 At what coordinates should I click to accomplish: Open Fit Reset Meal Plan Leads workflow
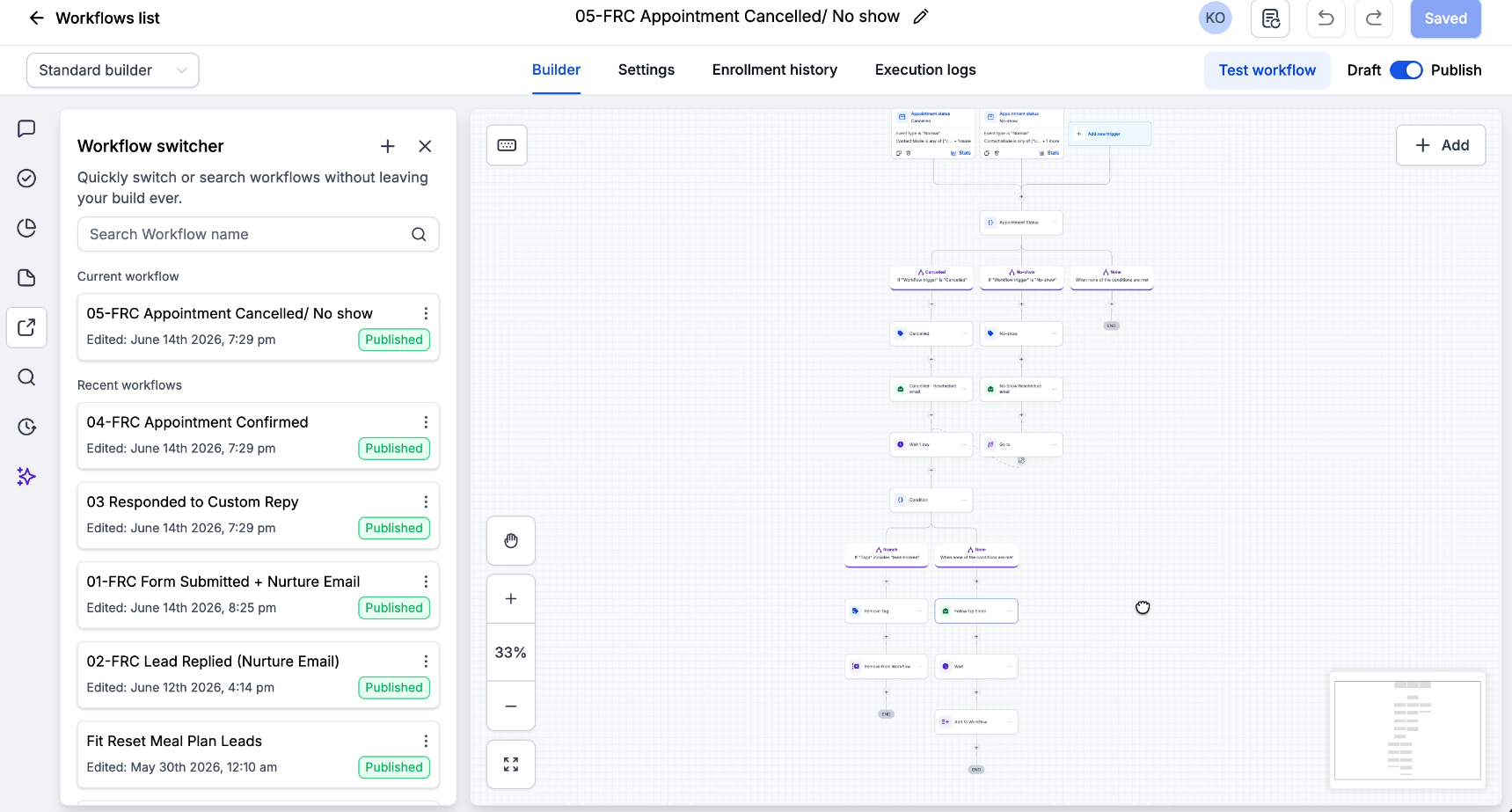[x=258, y=754]
